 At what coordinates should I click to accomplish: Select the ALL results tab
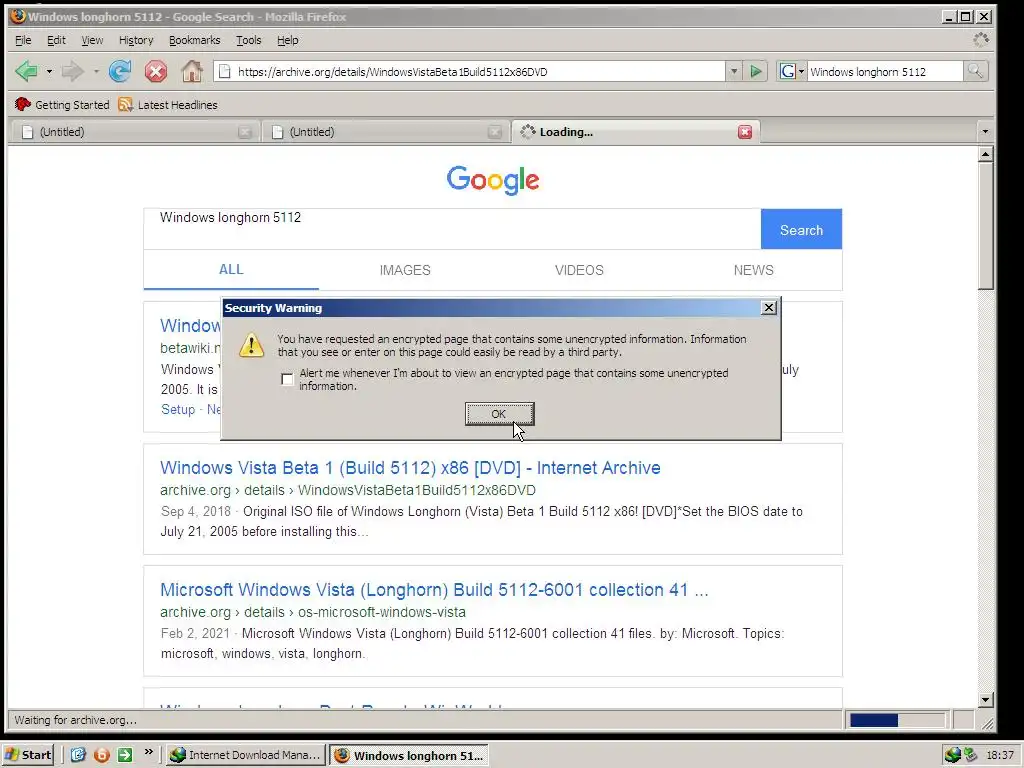tap(231, 269)
